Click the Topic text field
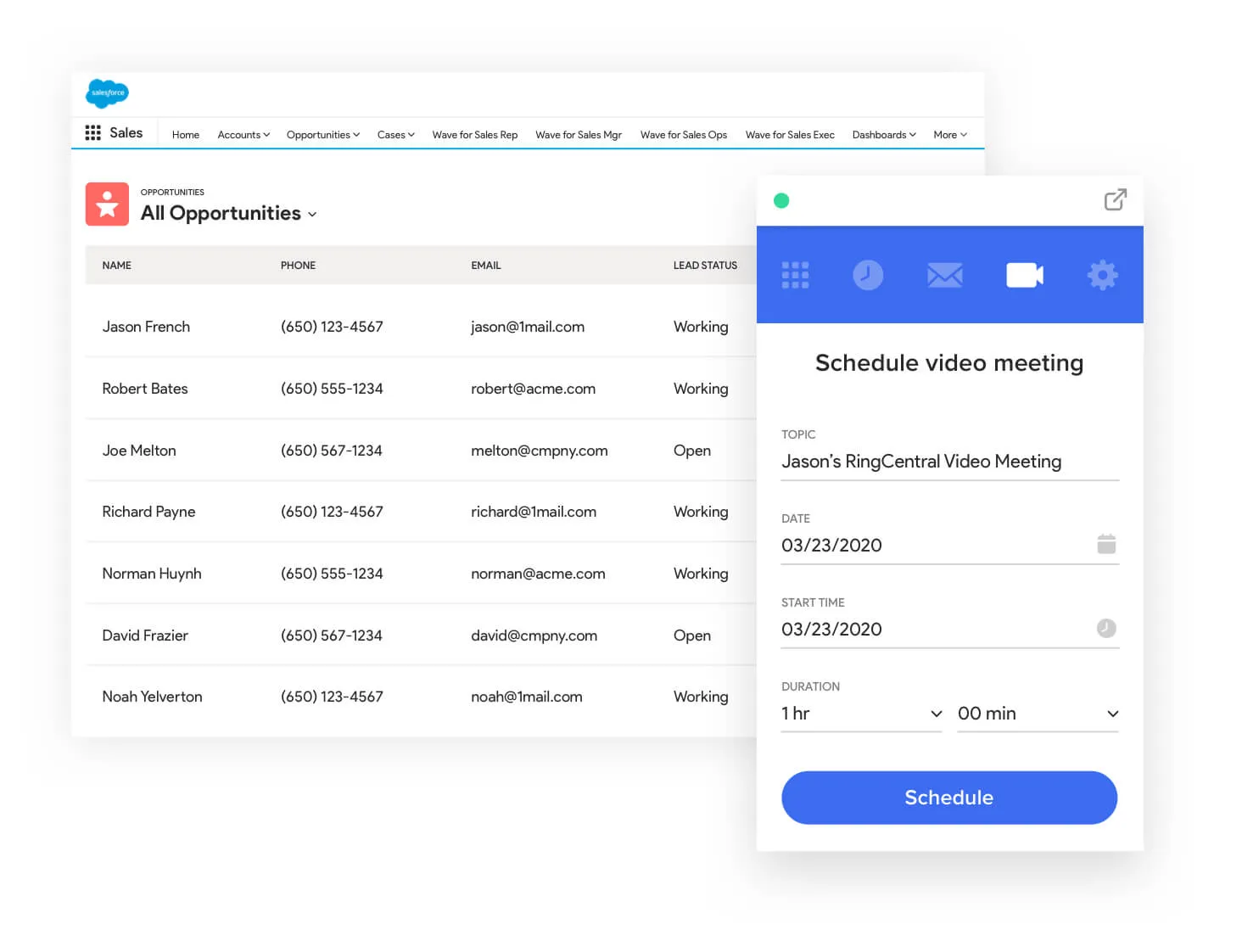This screenshot has width=1242, height=952. 948,462
